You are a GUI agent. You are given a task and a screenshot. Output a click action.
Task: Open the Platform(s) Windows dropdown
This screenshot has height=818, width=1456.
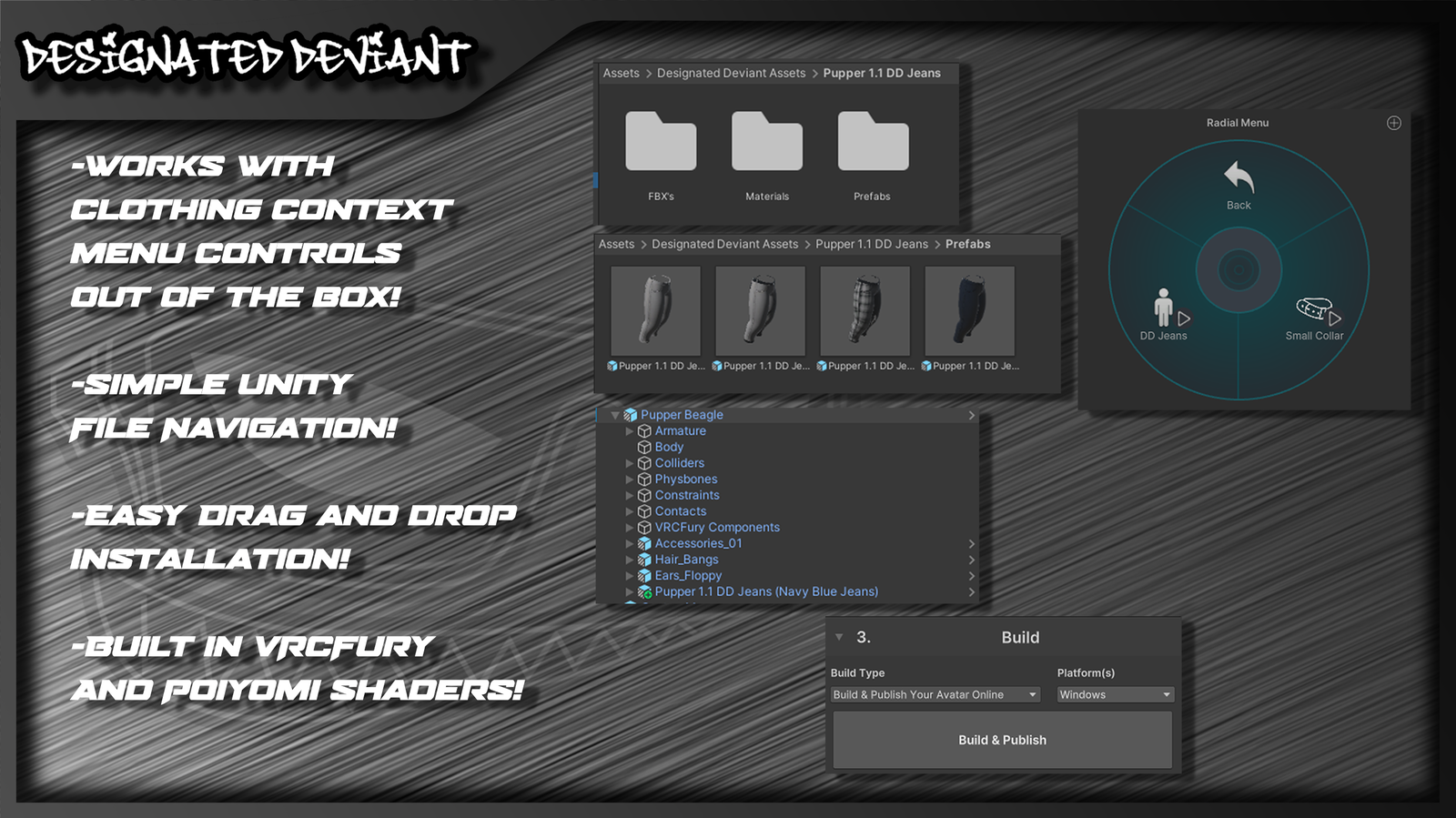coord(1115,695)
